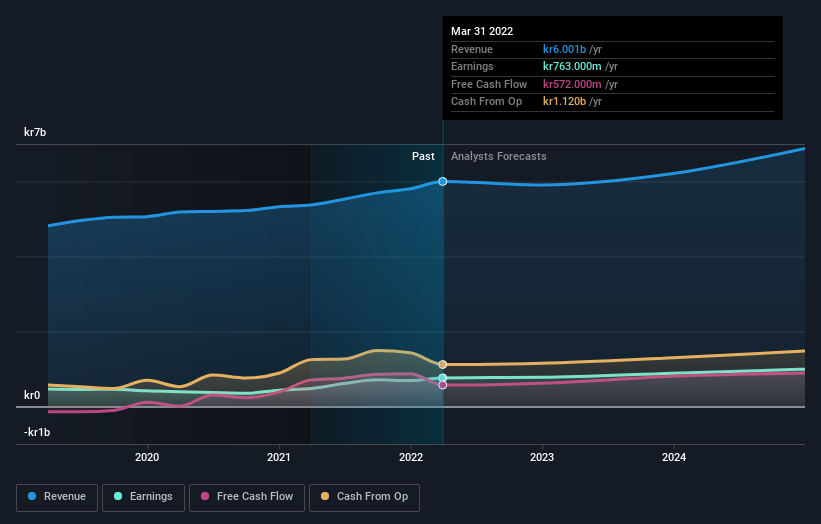Screen dimensions: 821x524
Task: Click the Free Cash Flow label in tooltip
Action: [489, 84]
